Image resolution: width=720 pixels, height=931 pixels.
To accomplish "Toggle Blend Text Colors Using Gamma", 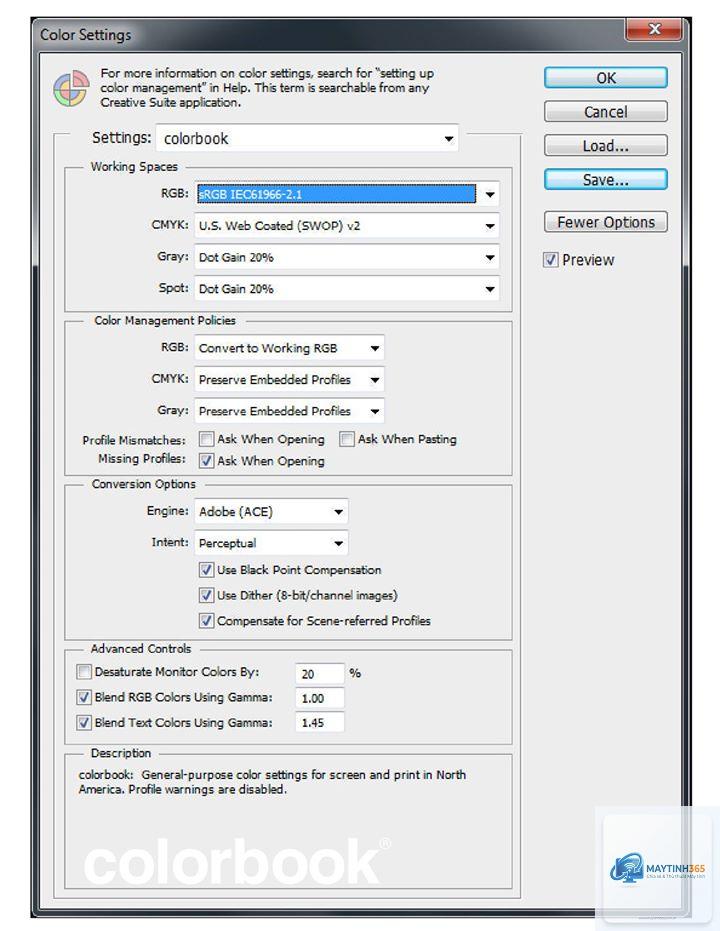I will pyautogui.click(x=84, y=723).
